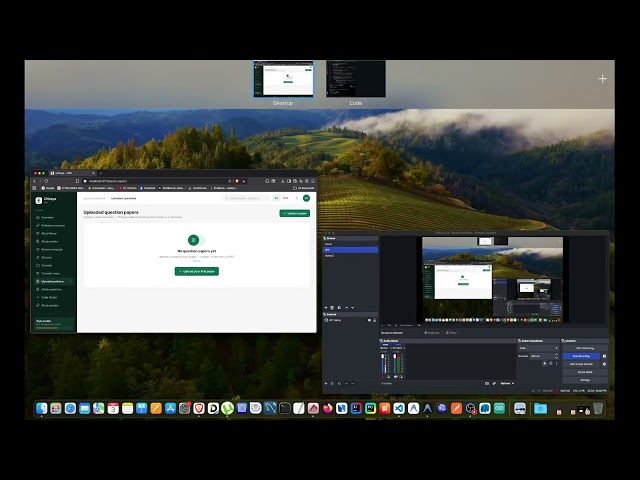Open a new browser tab
This screenshot has width=640, height=480.
coord(100,173)
